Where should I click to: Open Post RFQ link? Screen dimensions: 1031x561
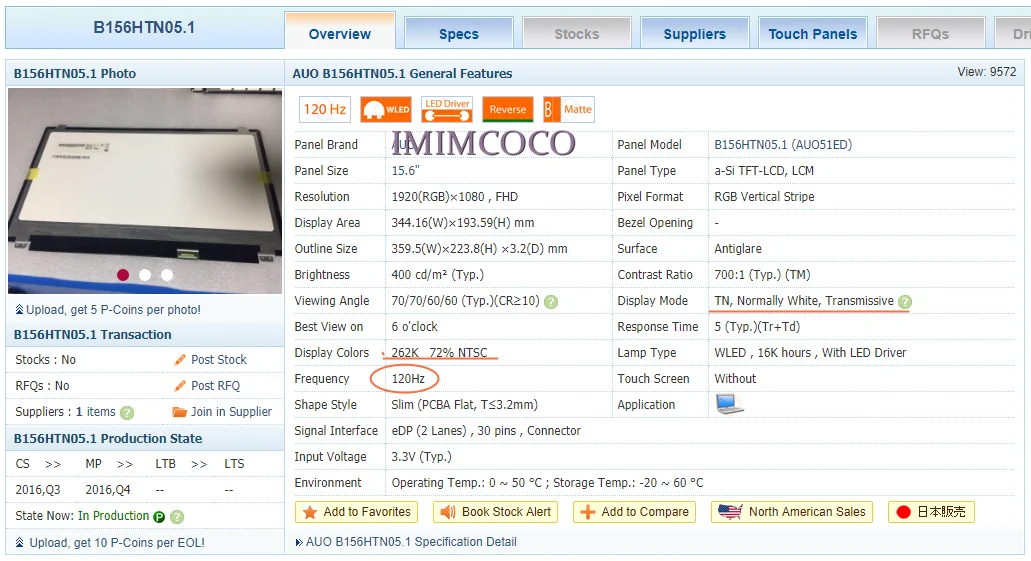click(x=215, y=385)
